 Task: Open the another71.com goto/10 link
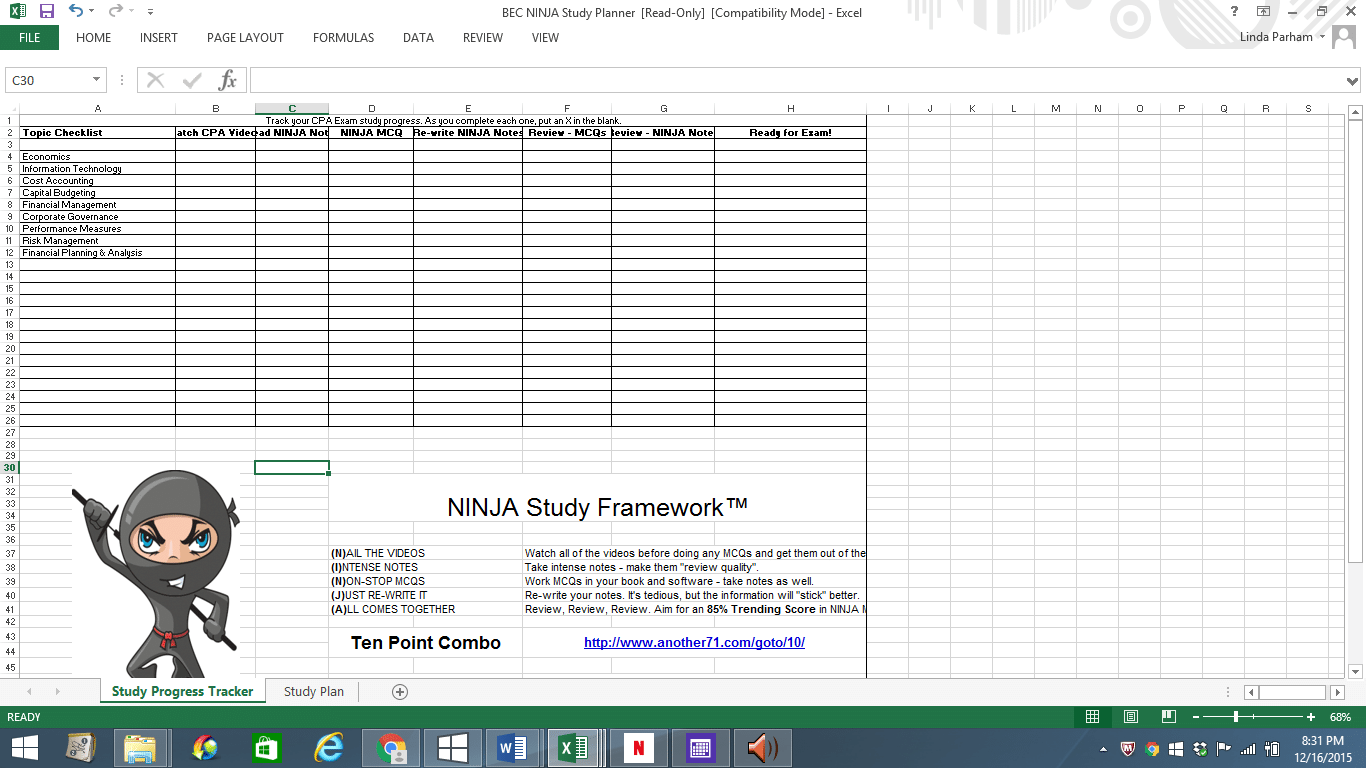694,643
